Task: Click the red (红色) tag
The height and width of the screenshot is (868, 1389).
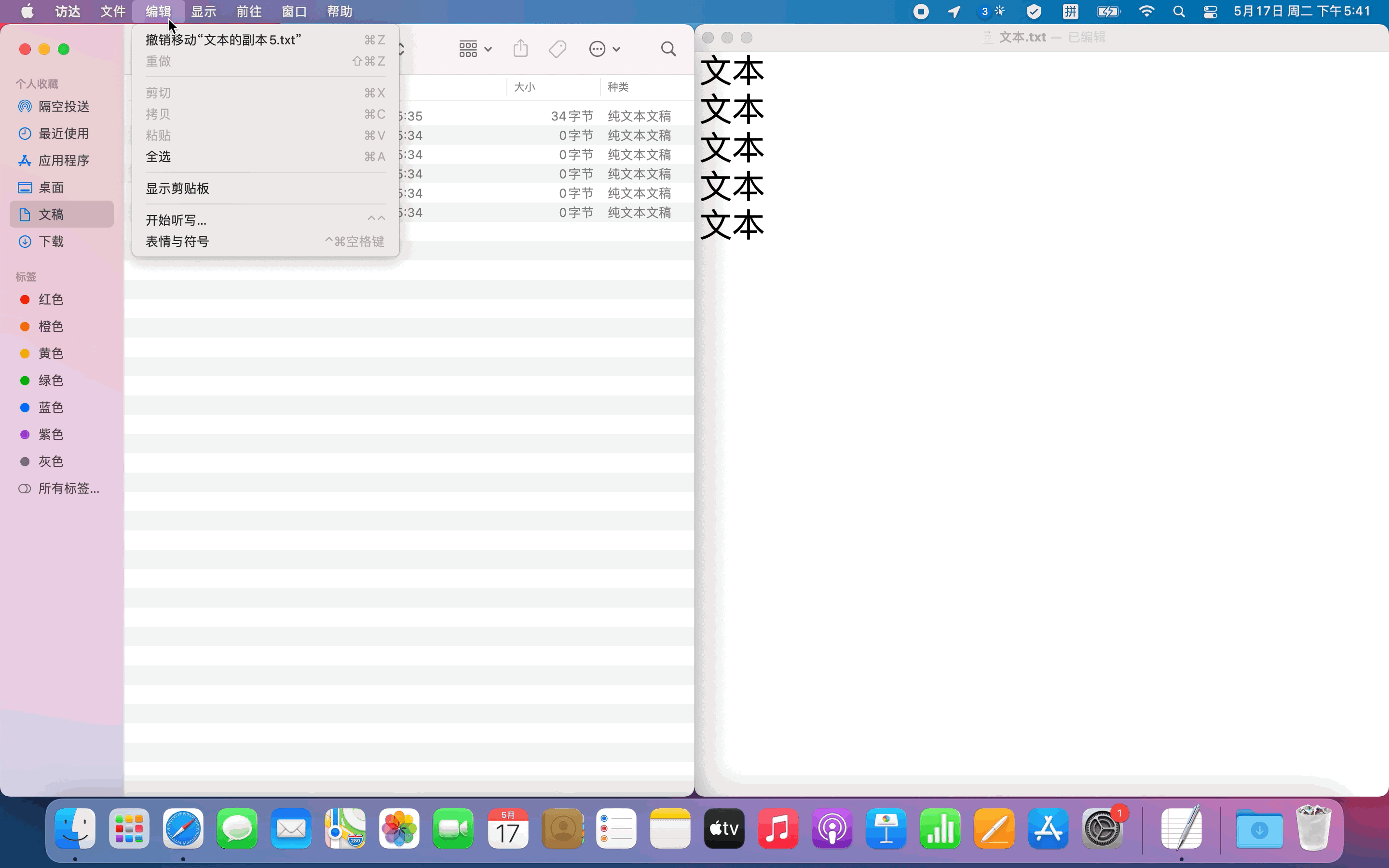Action: (x=51, y=299)
